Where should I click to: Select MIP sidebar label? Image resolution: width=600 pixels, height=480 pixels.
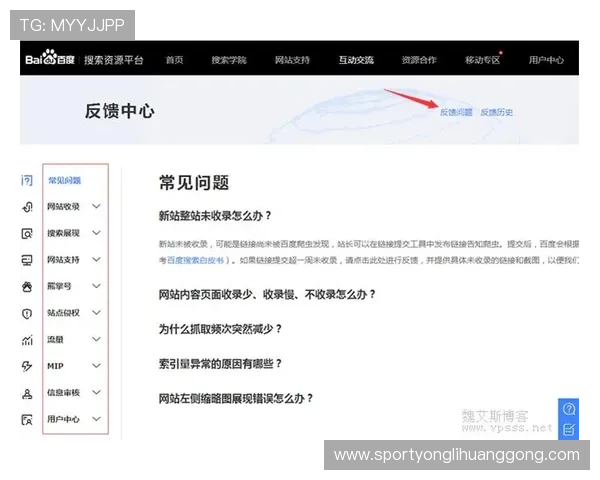(x=55, y=366)
